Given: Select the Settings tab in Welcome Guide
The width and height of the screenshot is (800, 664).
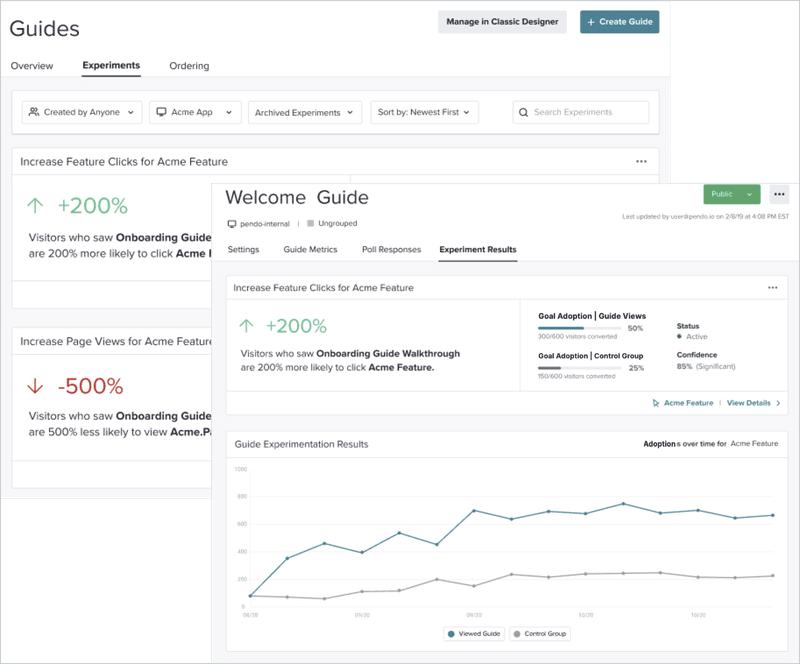Looking at the screenshot, I should tap(243, 249).
